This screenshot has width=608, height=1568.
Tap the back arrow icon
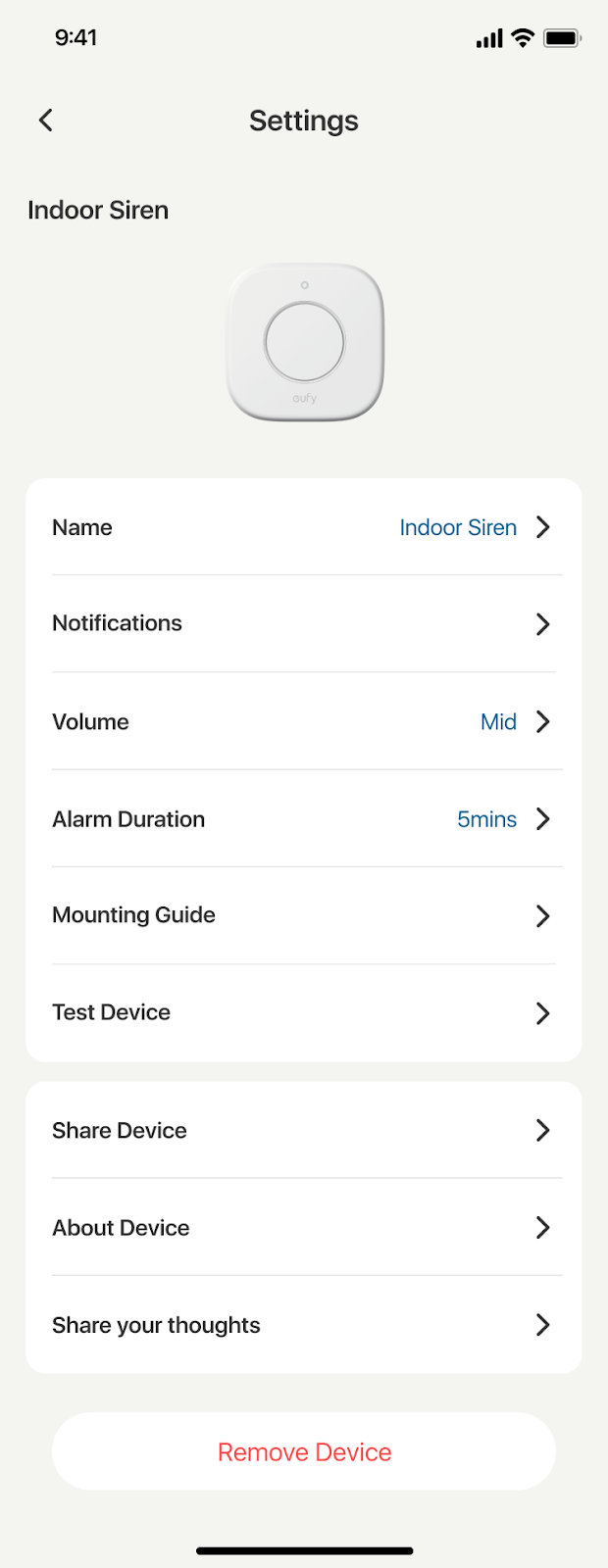click(x=46, y=121)
